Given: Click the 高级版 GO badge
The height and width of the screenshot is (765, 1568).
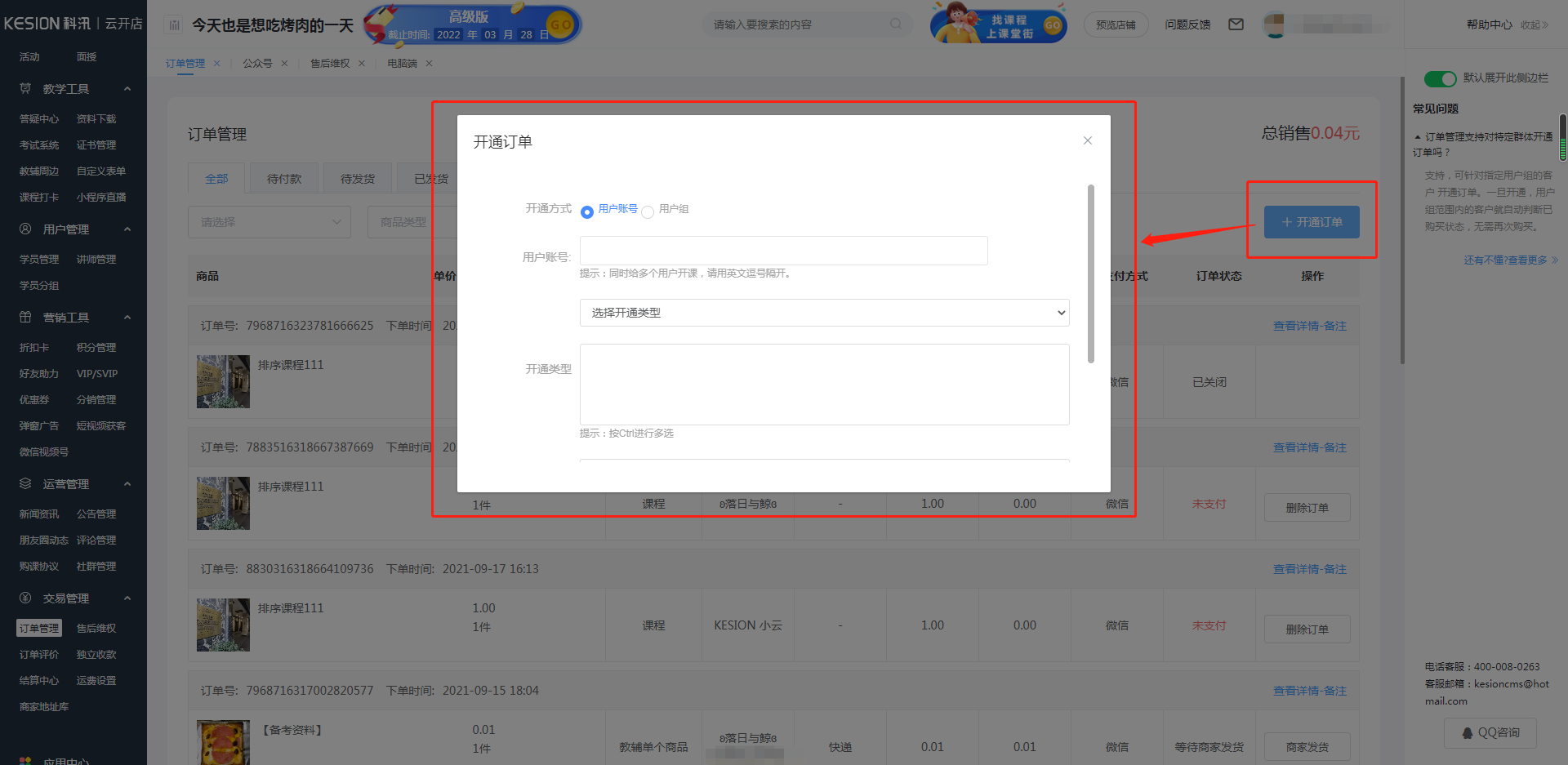Looking at the screenshot, I should pos(560,25).
